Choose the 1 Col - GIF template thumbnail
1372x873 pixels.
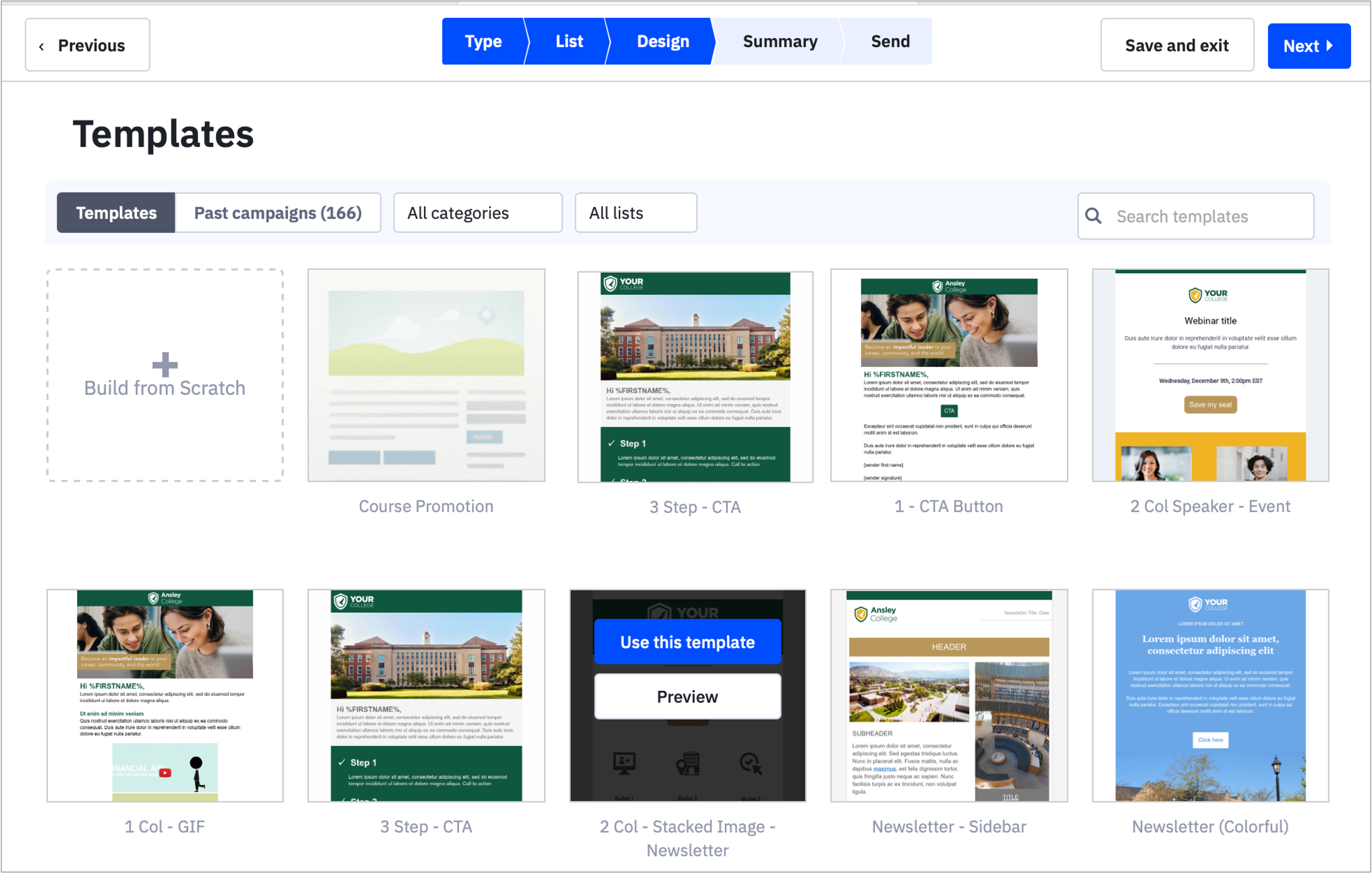[x=165, y=695]
